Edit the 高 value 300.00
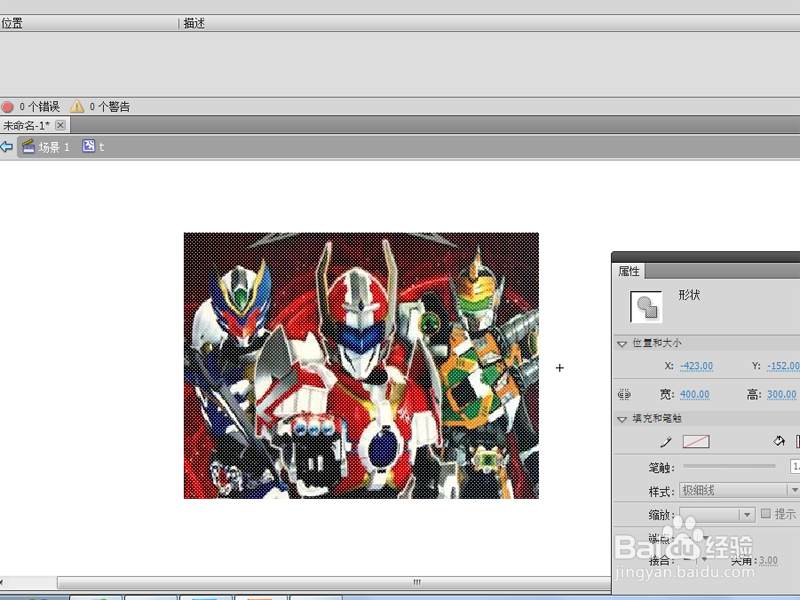800x600 pixels. (x=782, y=394)
